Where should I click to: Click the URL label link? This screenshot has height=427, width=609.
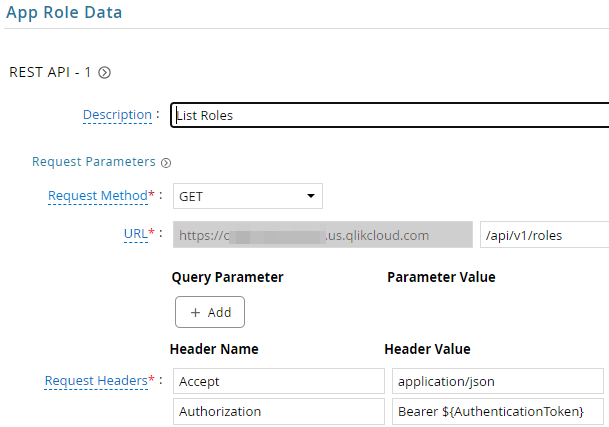pyautogui.click(x=136, y=234)
